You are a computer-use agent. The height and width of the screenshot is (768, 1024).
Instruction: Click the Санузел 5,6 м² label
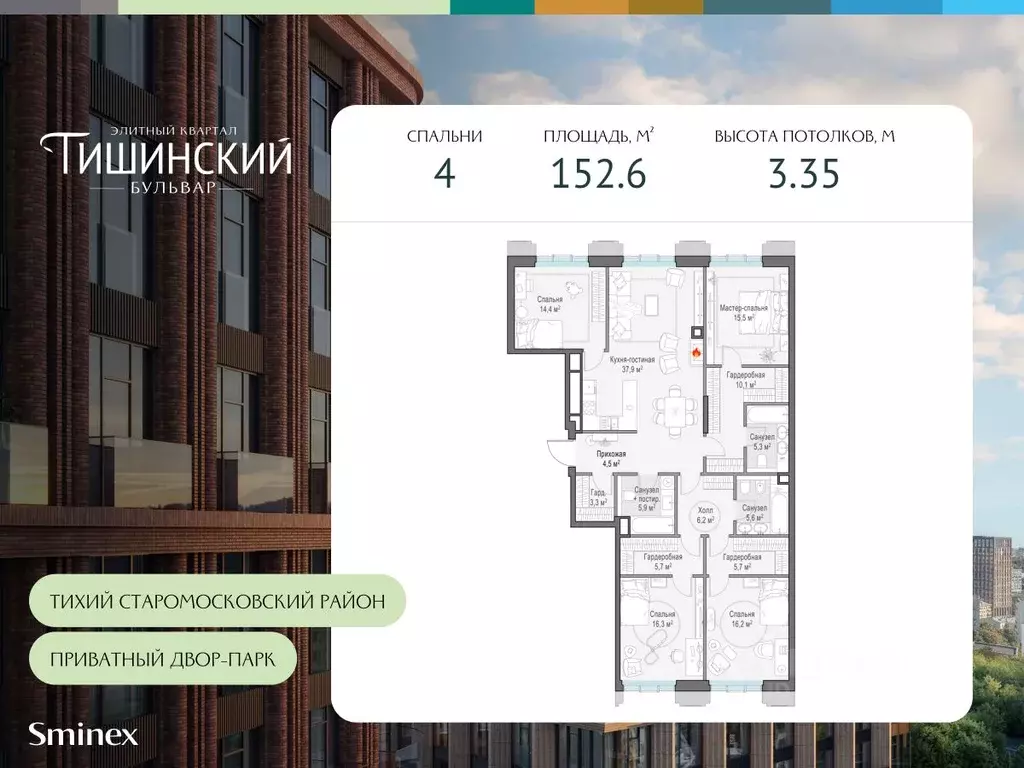(x=754, y=512)
